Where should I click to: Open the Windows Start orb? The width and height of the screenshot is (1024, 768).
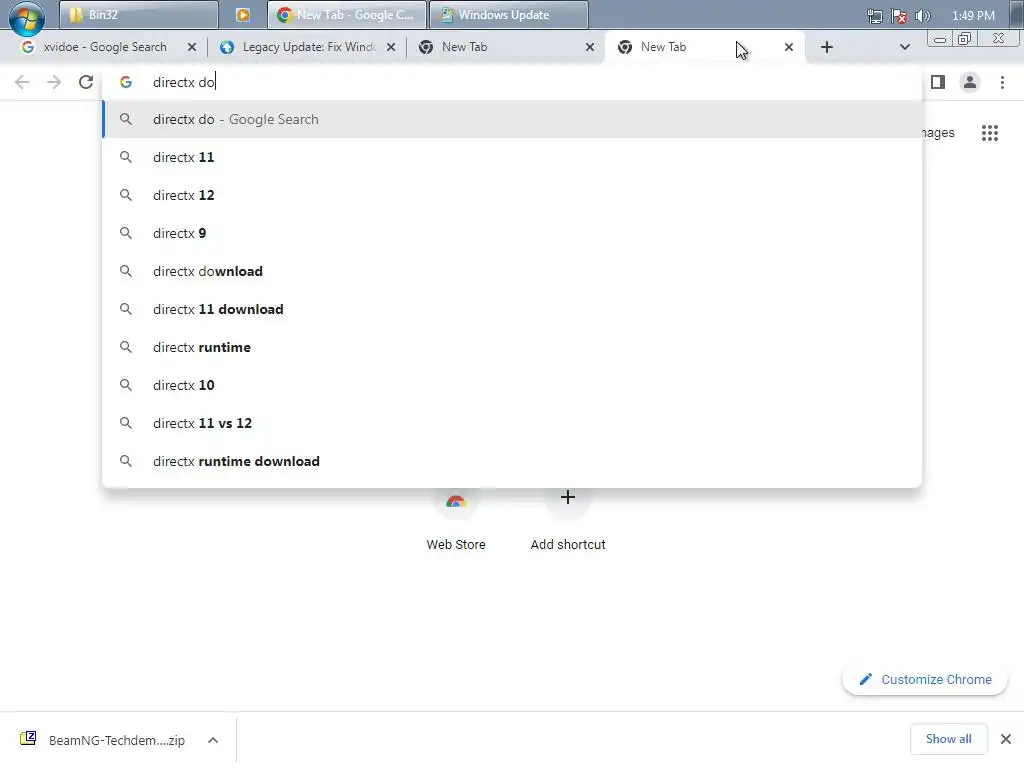coord(27,18)
